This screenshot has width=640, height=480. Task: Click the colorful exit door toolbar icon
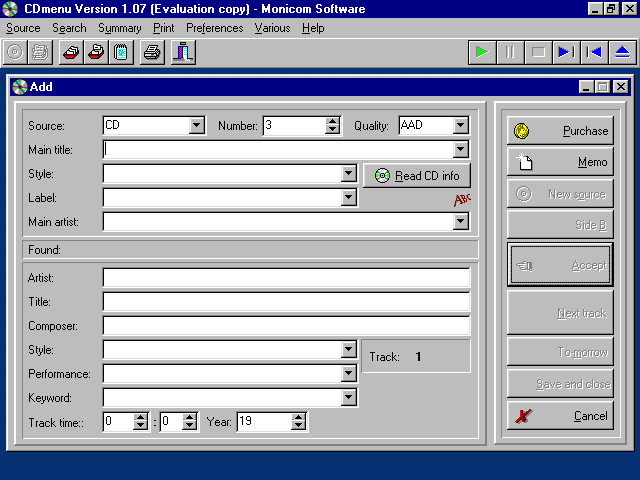[x=182, y=52]
